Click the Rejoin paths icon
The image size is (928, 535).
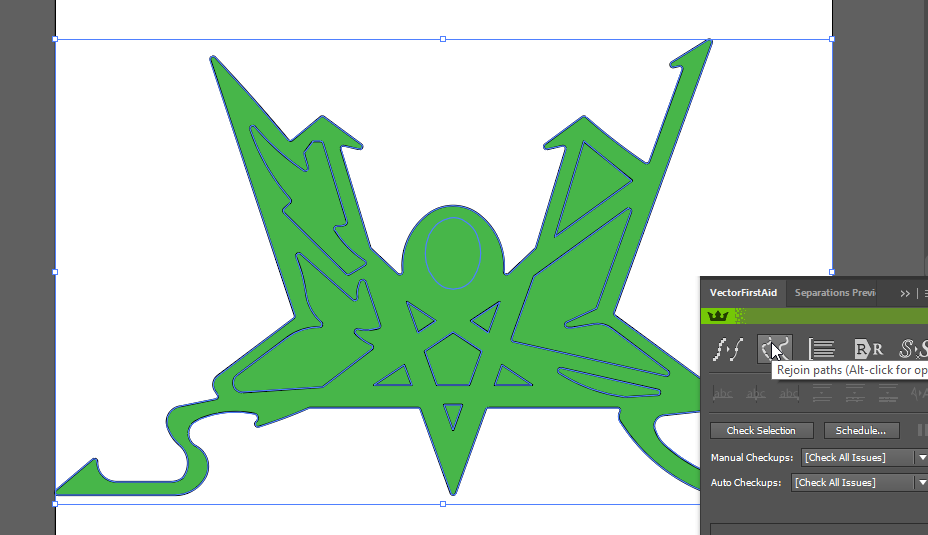click(x=775, y=349)
